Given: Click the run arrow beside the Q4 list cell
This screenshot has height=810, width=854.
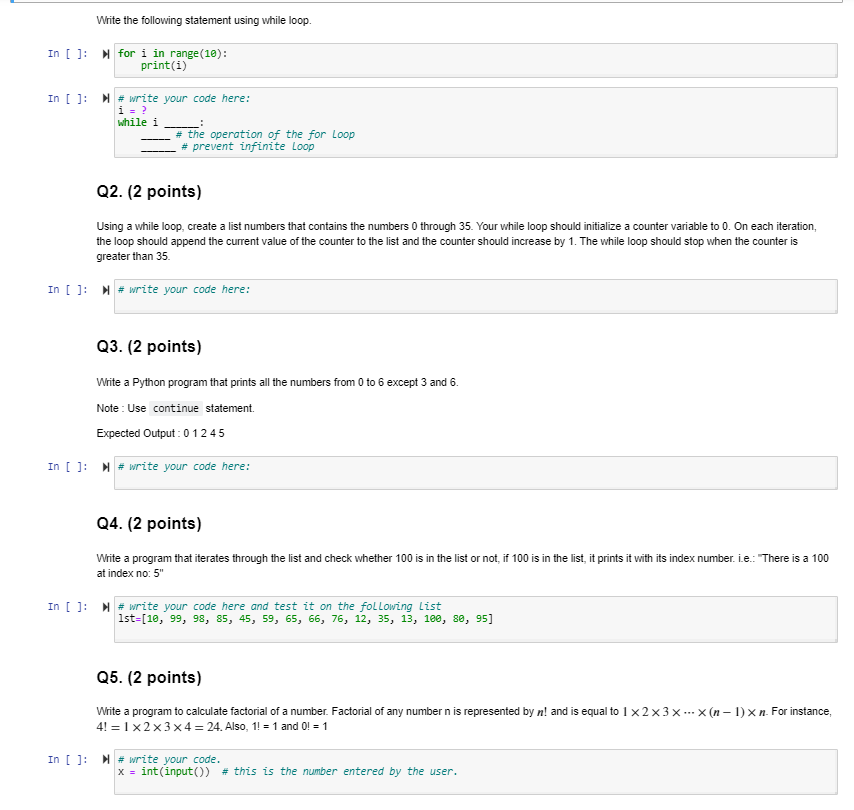Looking at the screenshot, I should pos(105,606).
